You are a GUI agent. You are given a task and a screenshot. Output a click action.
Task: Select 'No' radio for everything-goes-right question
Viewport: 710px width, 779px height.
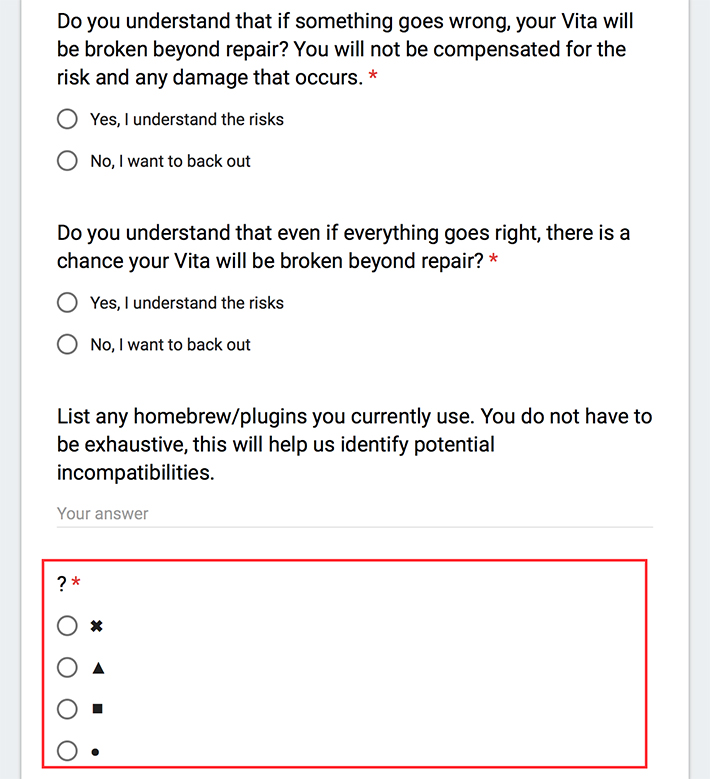click(x=67, y=344)
